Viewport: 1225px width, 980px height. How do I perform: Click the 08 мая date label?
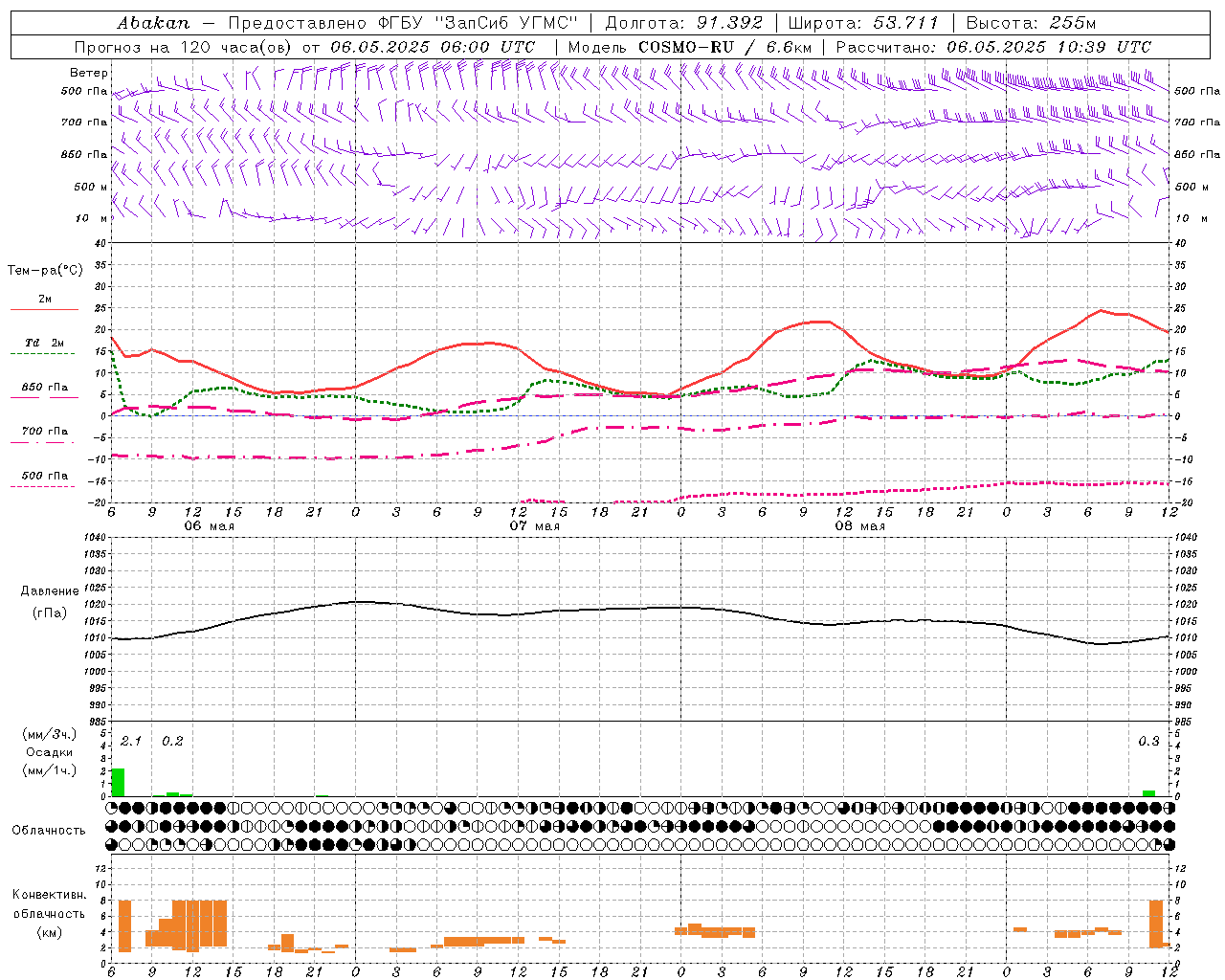pos(859,526)
